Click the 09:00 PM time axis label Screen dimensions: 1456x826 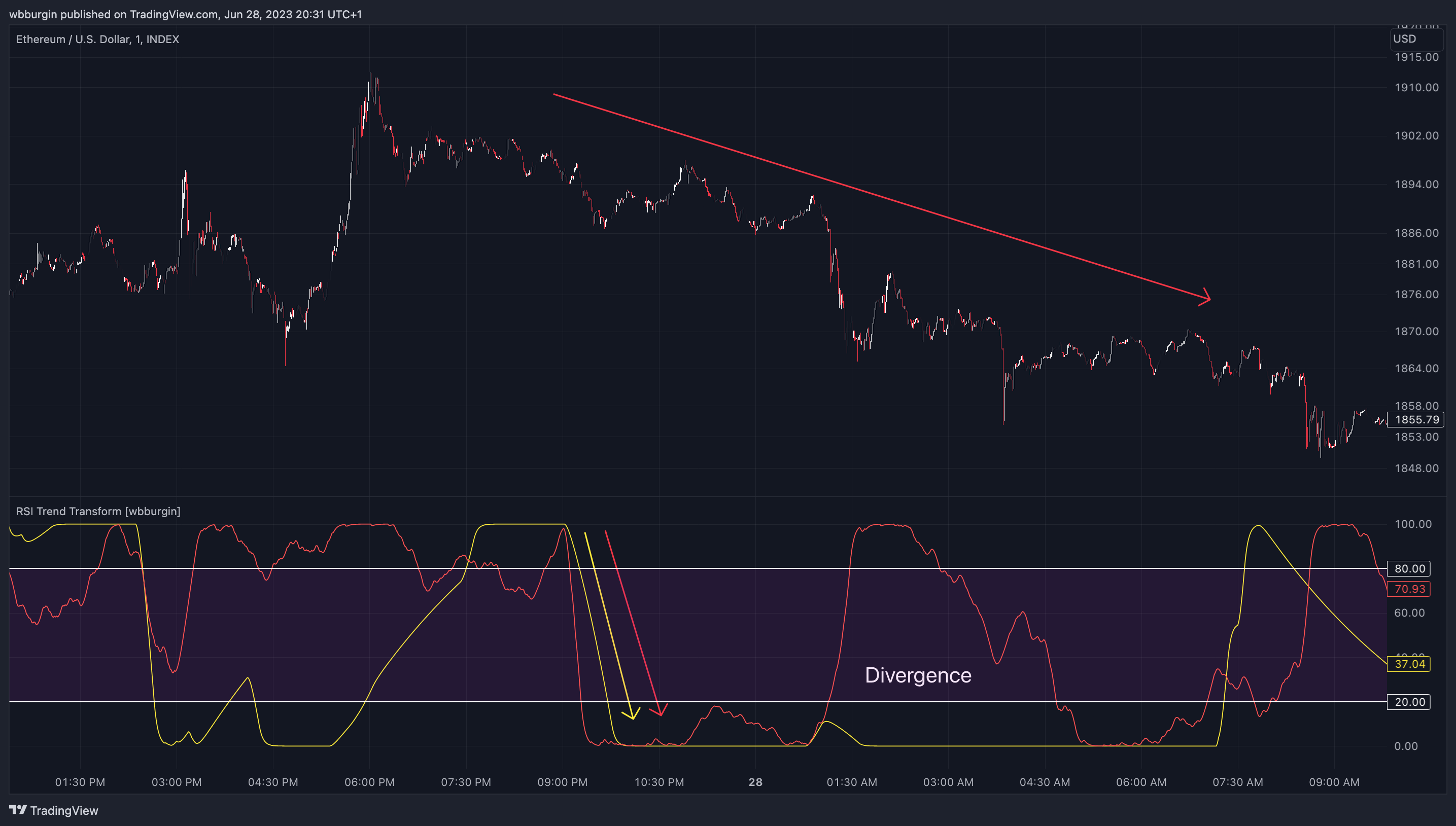pyautogui.click(x=562, y=782)
